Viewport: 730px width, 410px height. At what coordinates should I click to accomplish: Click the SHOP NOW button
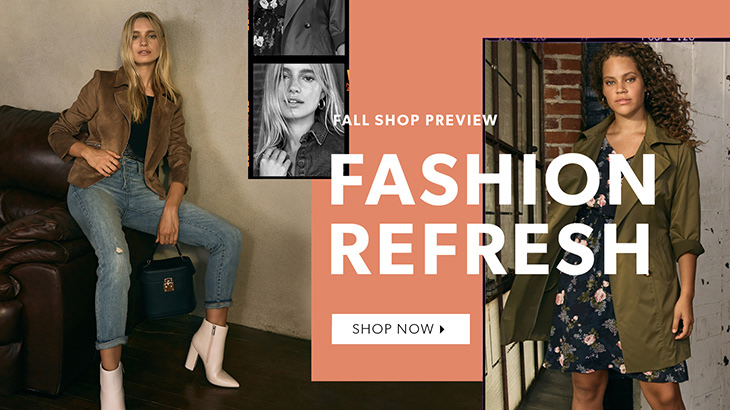400,329
